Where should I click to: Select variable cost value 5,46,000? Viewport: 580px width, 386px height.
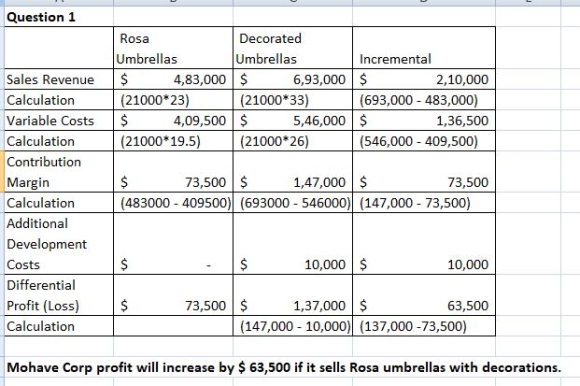tap(293, 121)
